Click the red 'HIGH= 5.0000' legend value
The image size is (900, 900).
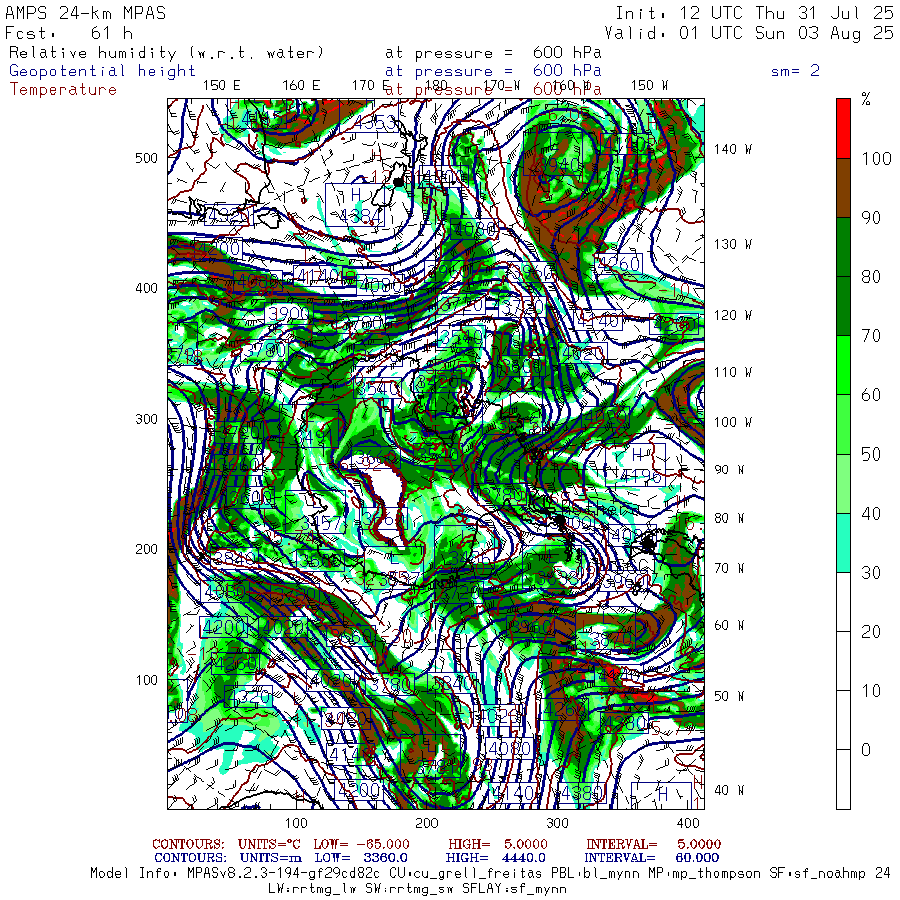498,845
